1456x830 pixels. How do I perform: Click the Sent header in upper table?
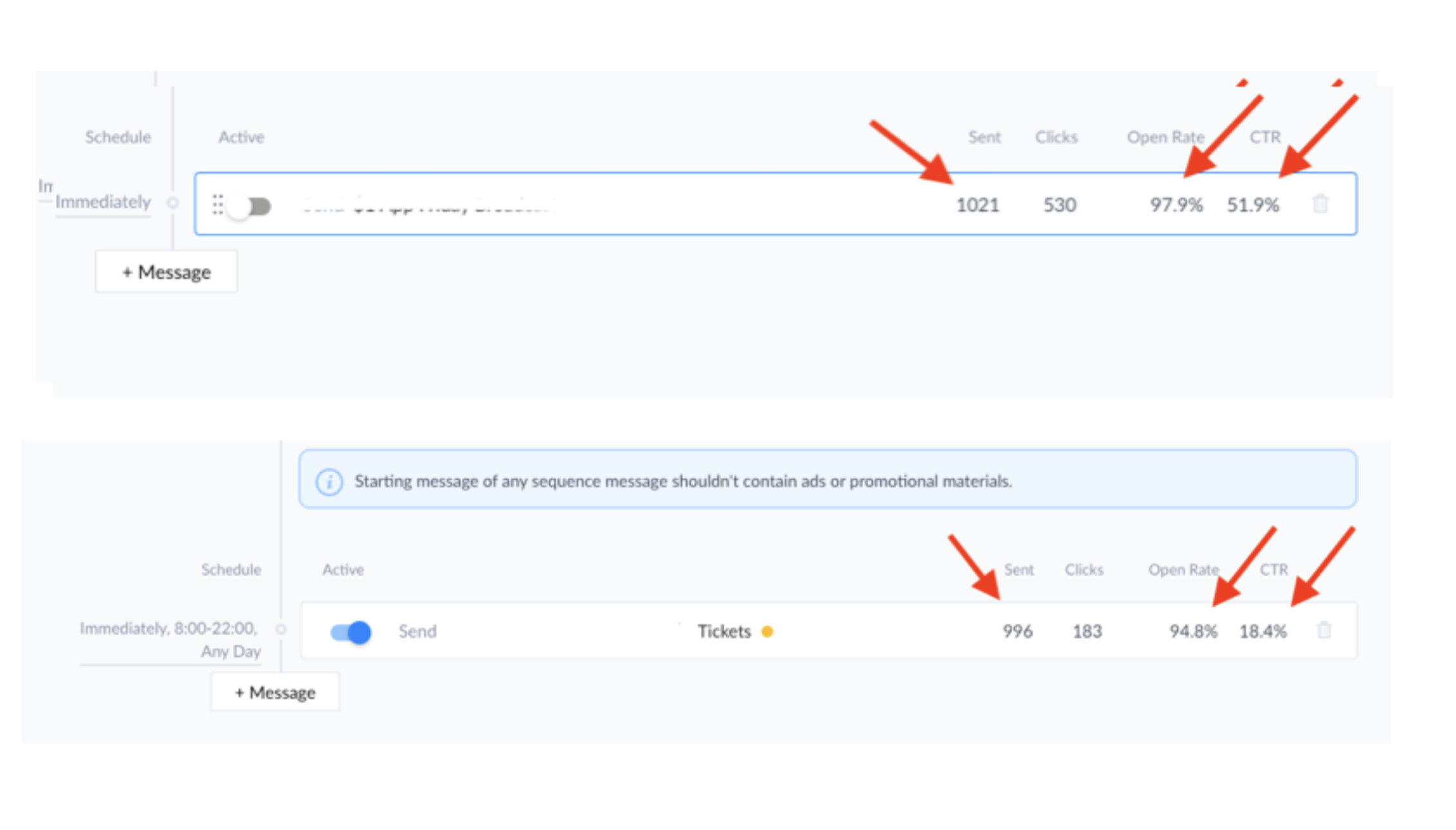(x=985, y=137)
